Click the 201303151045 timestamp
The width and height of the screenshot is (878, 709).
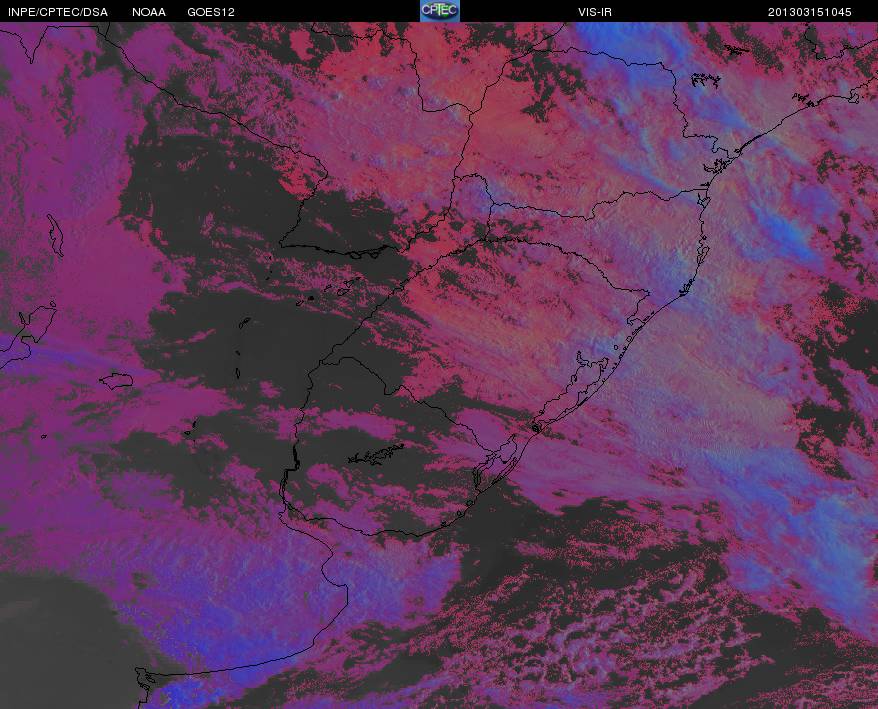pos(810,12)
